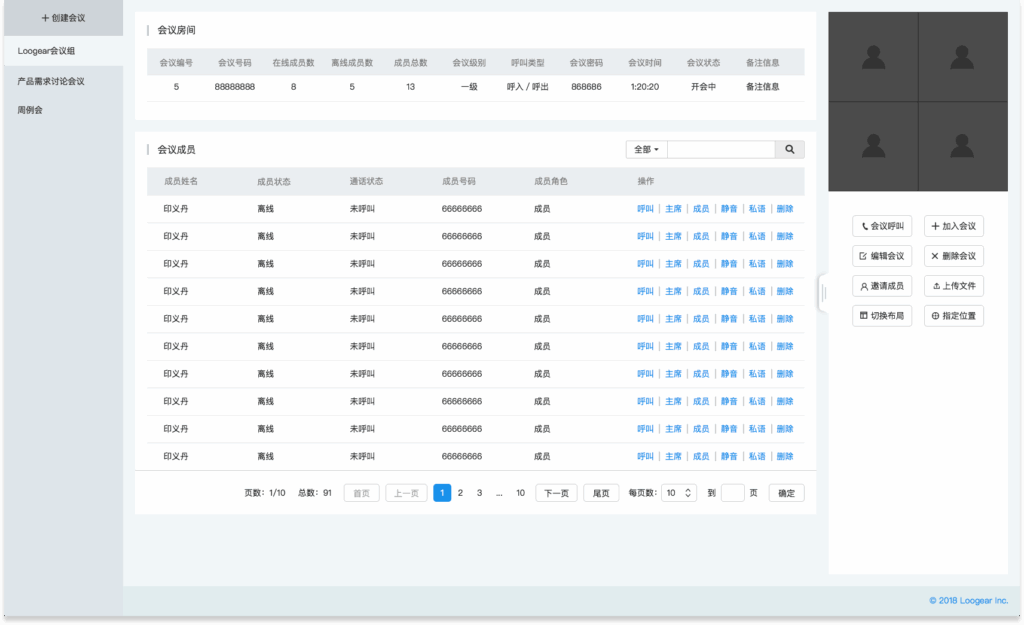Click the member search text field
Screen dimensions: 1024x625
(720, 150)
